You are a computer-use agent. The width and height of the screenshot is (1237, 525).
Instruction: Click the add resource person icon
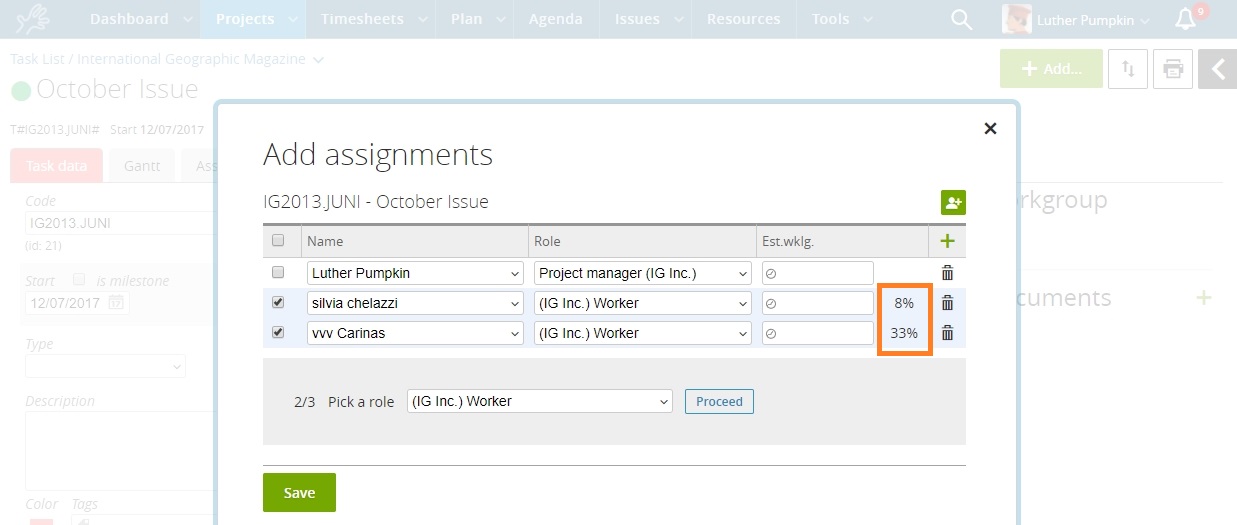(x=952, y=202)
